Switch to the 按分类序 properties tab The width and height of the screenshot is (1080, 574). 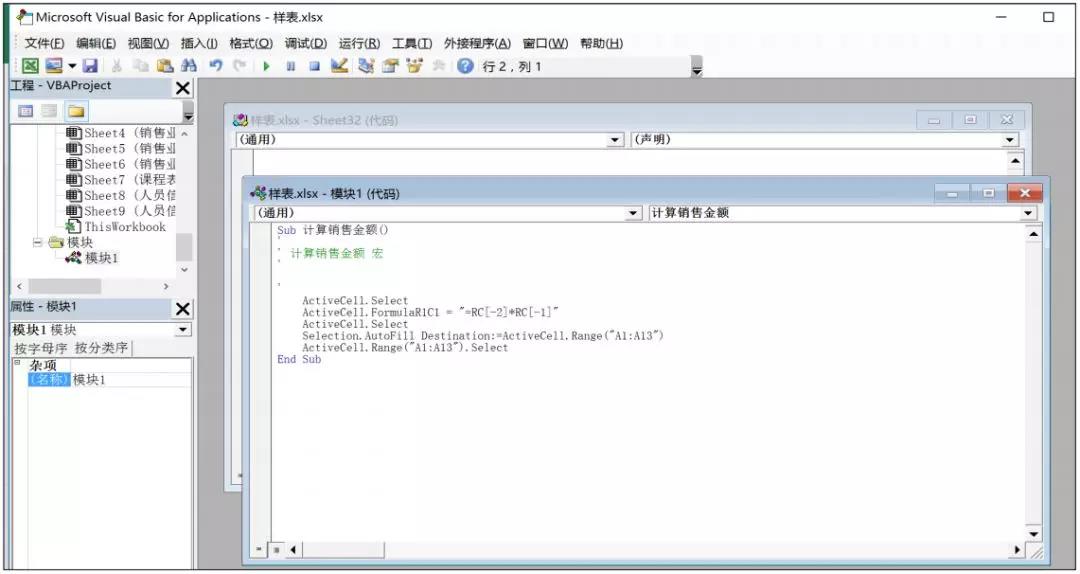pos(101,348)
